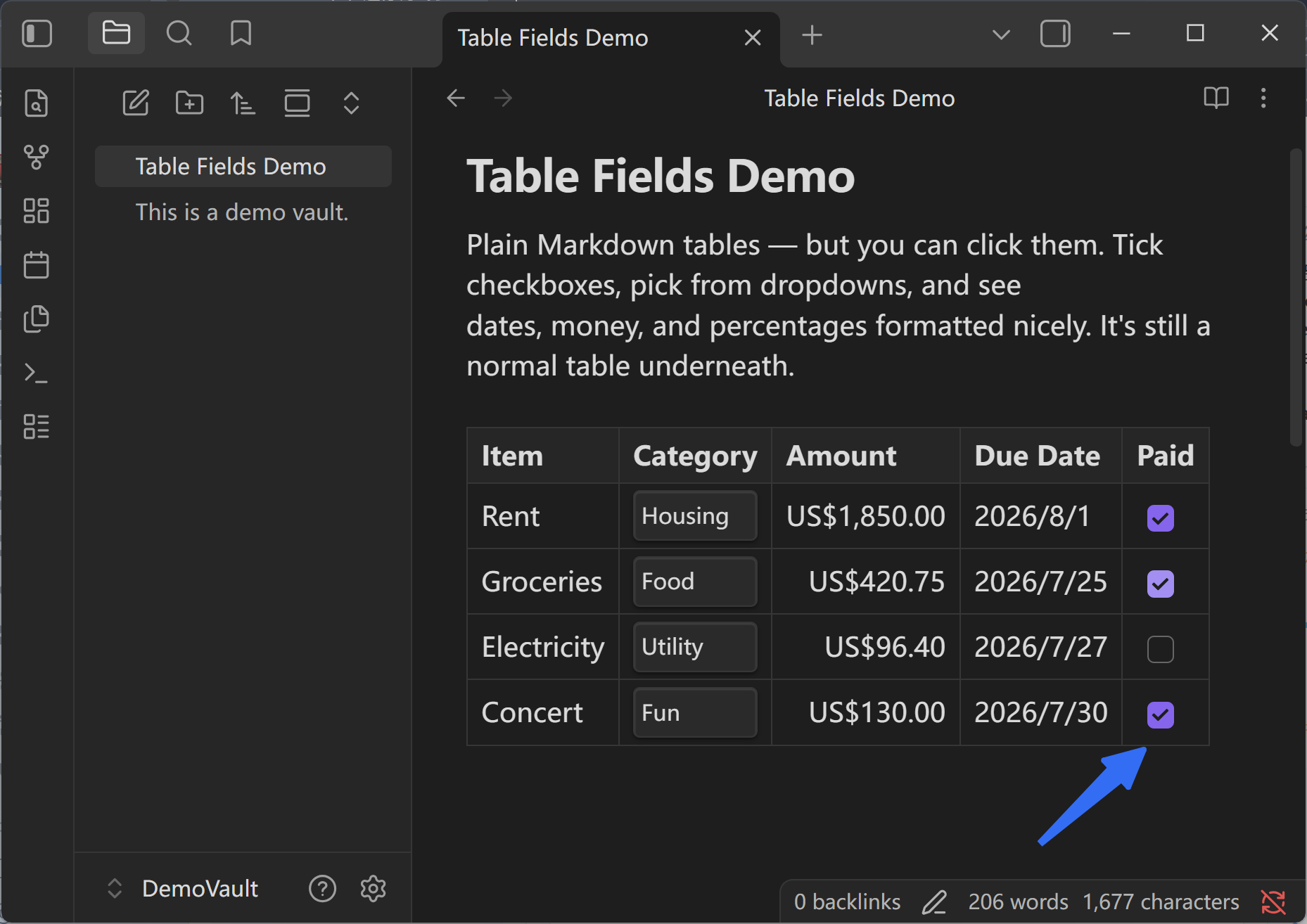Open Table Fields Demo in file list
The height and width of the screenshot is (924, 1307).
[243, 167]
